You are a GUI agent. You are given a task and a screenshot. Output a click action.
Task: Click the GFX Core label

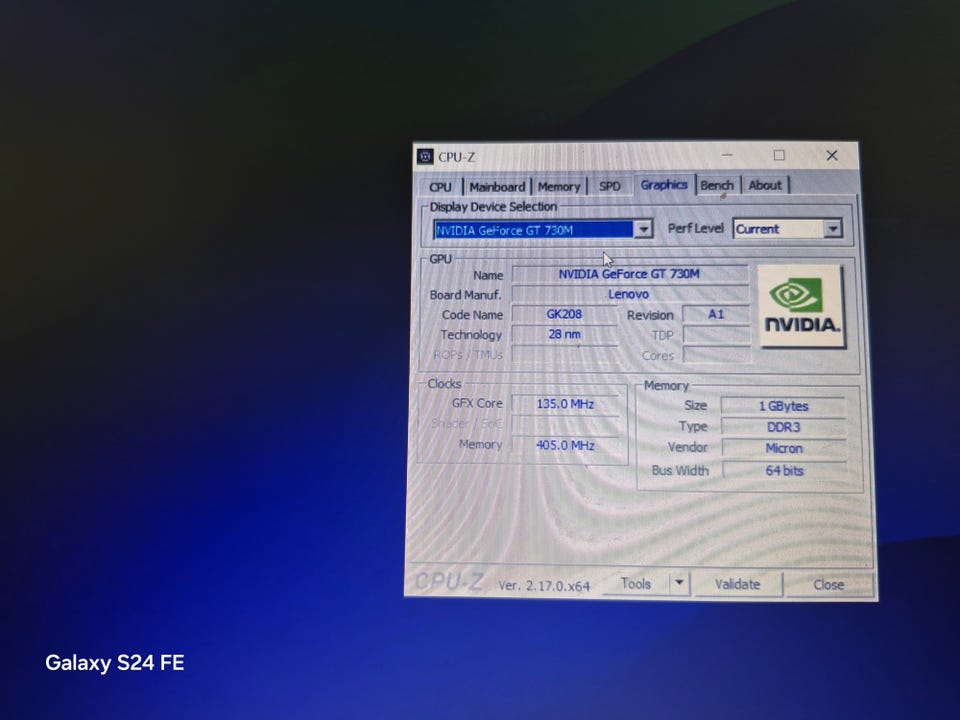click(x=477, y=403)
